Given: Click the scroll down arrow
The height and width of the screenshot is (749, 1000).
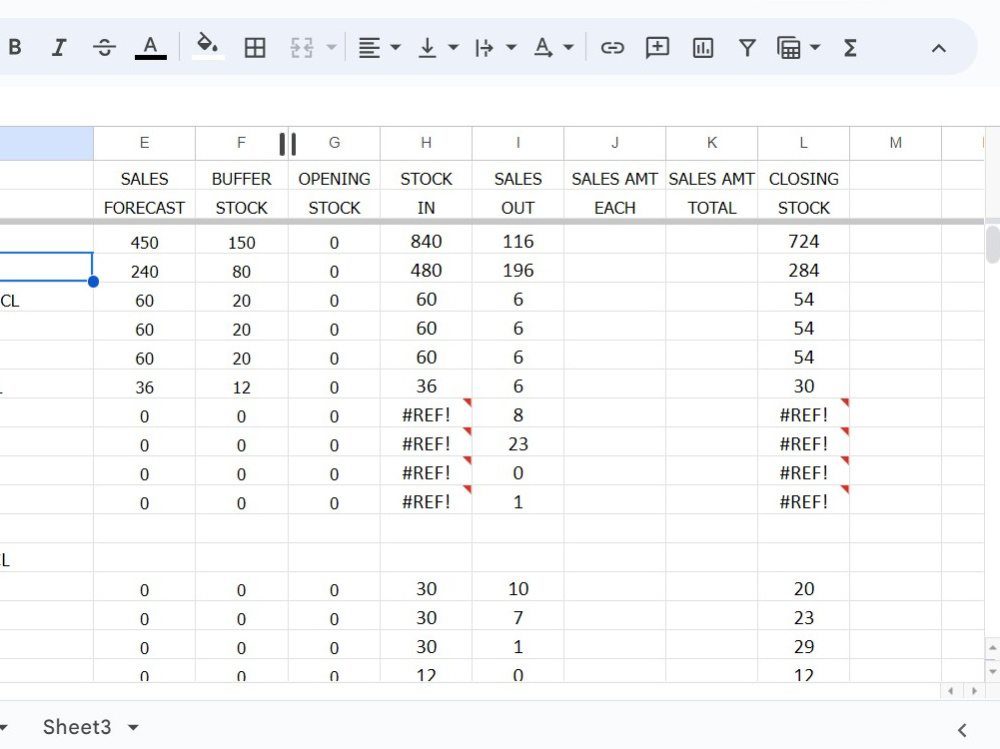Looking at the screenshot, I should pos(992,672).
